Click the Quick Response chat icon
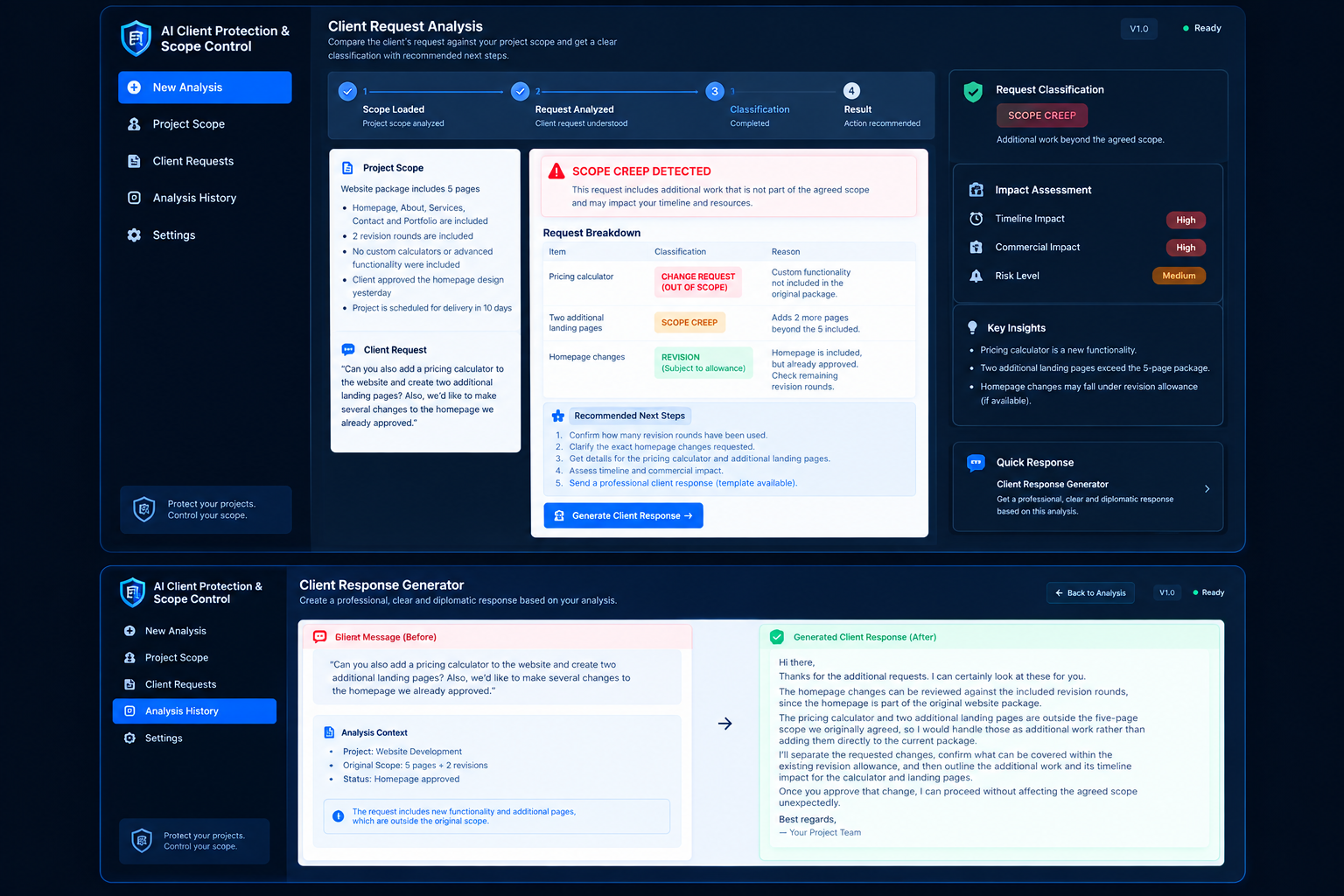1344x896 pixels. 976,462
